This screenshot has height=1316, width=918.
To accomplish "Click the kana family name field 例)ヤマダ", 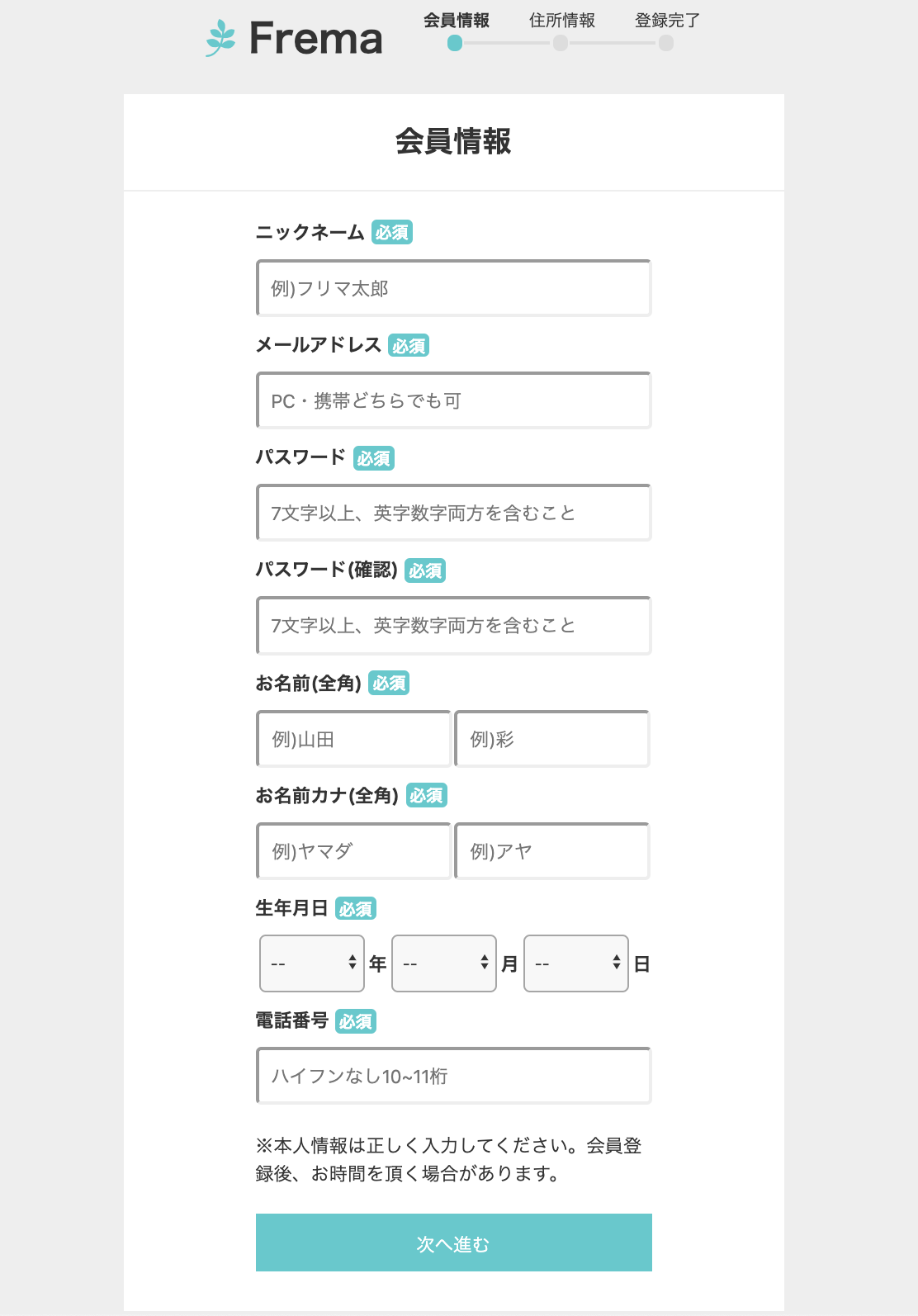I will coord(354,851).
